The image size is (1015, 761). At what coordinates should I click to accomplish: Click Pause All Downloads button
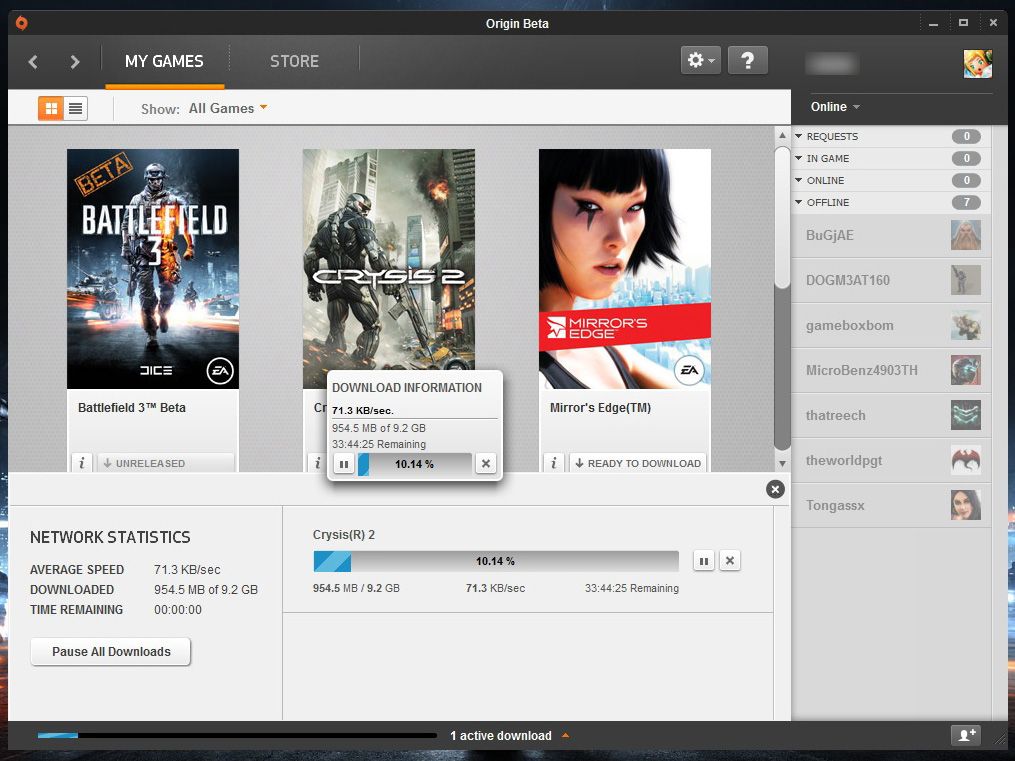(111, 651)
